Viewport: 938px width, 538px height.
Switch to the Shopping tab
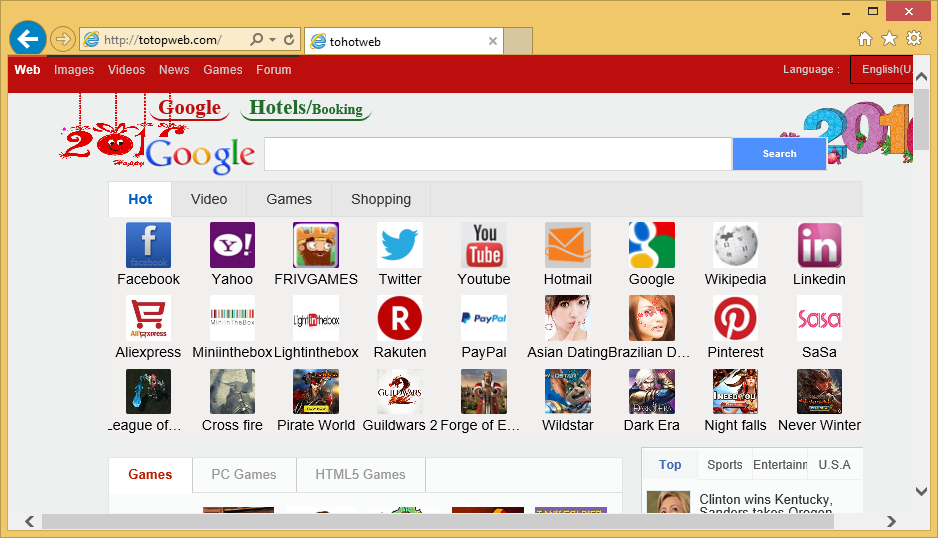pos(381,199)
